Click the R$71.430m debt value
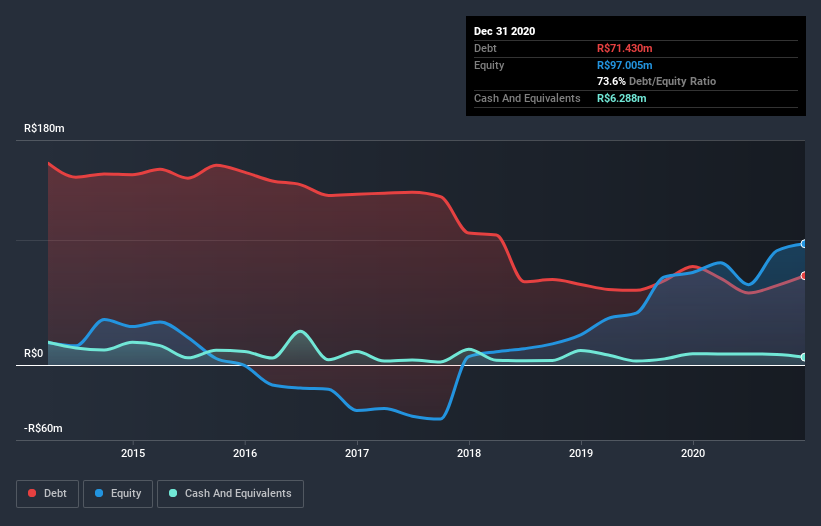The width and height of the screenshot is (821, 526). pyautogui.click(x=625, y=48)
